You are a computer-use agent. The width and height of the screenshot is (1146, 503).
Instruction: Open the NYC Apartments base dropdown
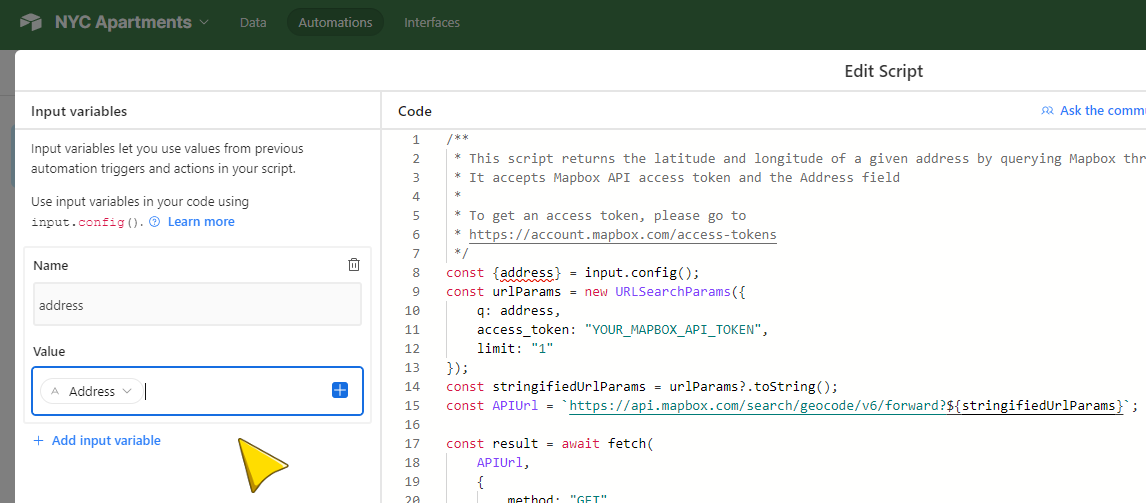tap(132, 22)
